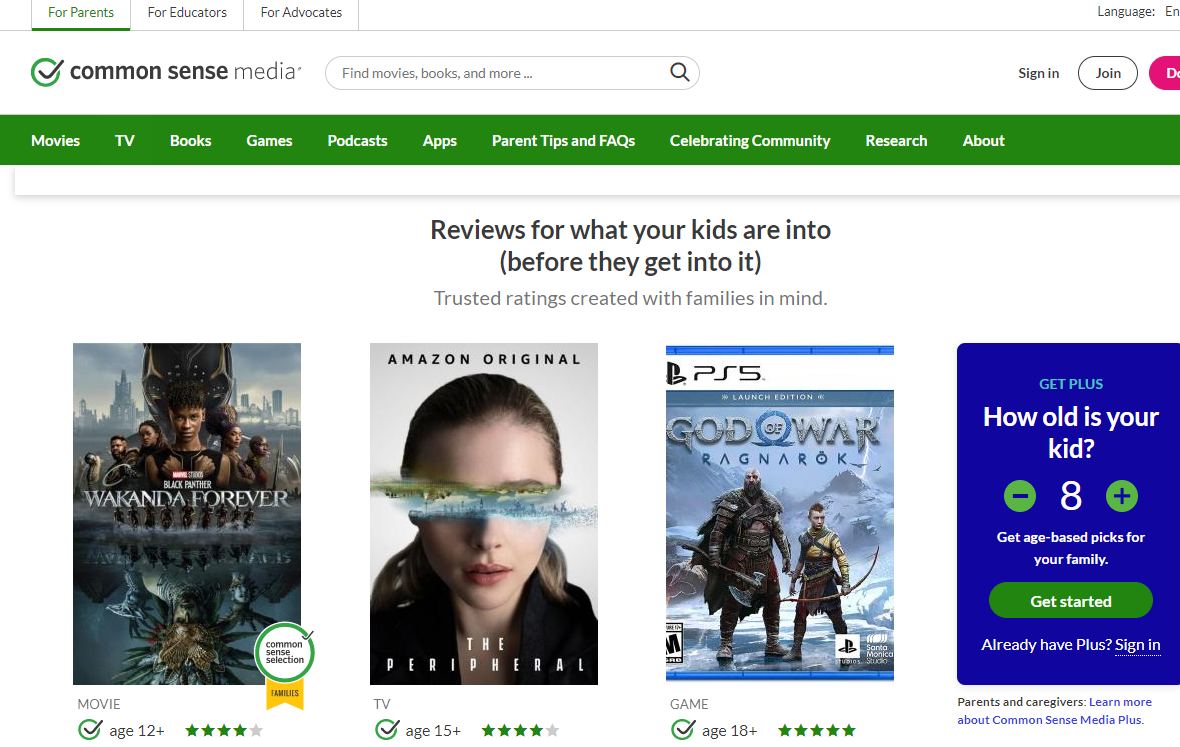
Task: Click checkmark icon beside age 12+
Action: click(90, 730)
